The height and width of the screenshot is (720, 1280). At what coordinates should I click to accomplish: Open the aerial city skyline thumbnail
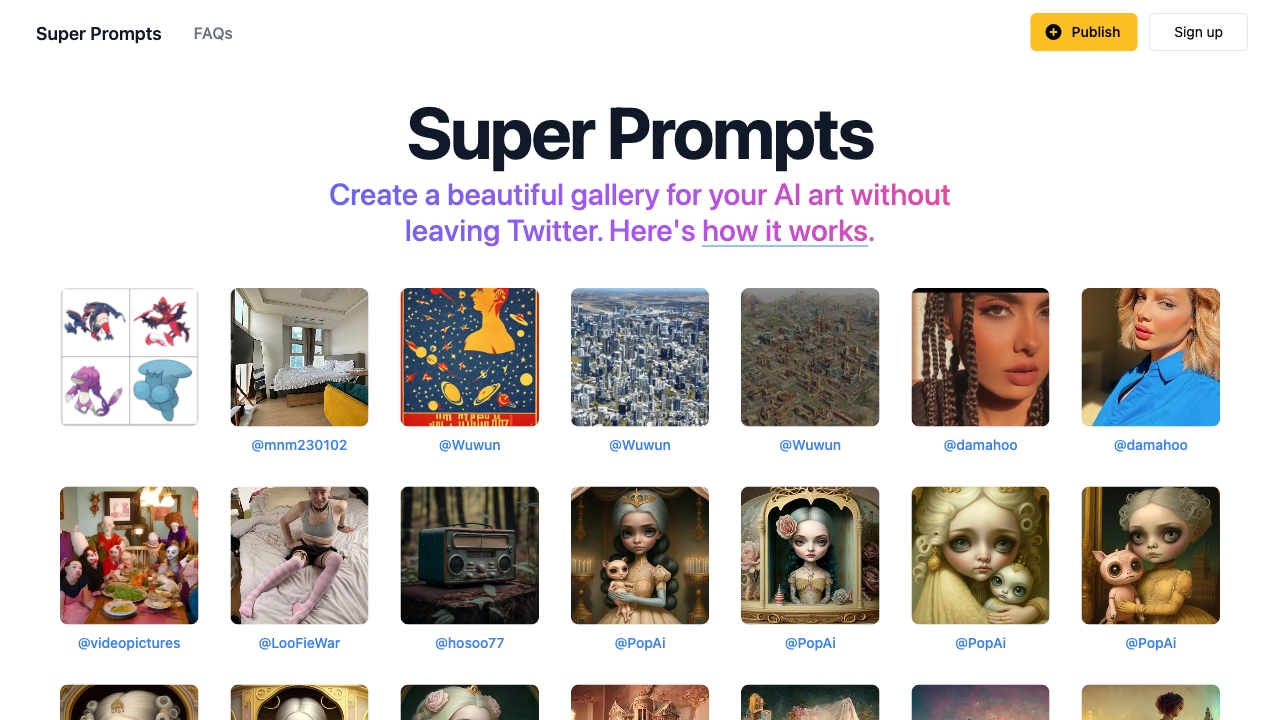pyautogui.click(x=639, y=357)
